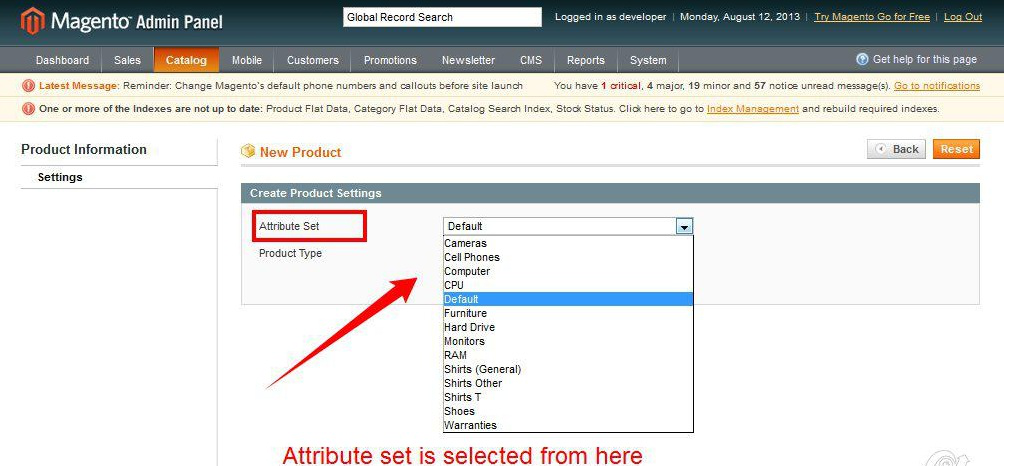
Task: Select the CPU attribute set option
Action: click(568, 286)
